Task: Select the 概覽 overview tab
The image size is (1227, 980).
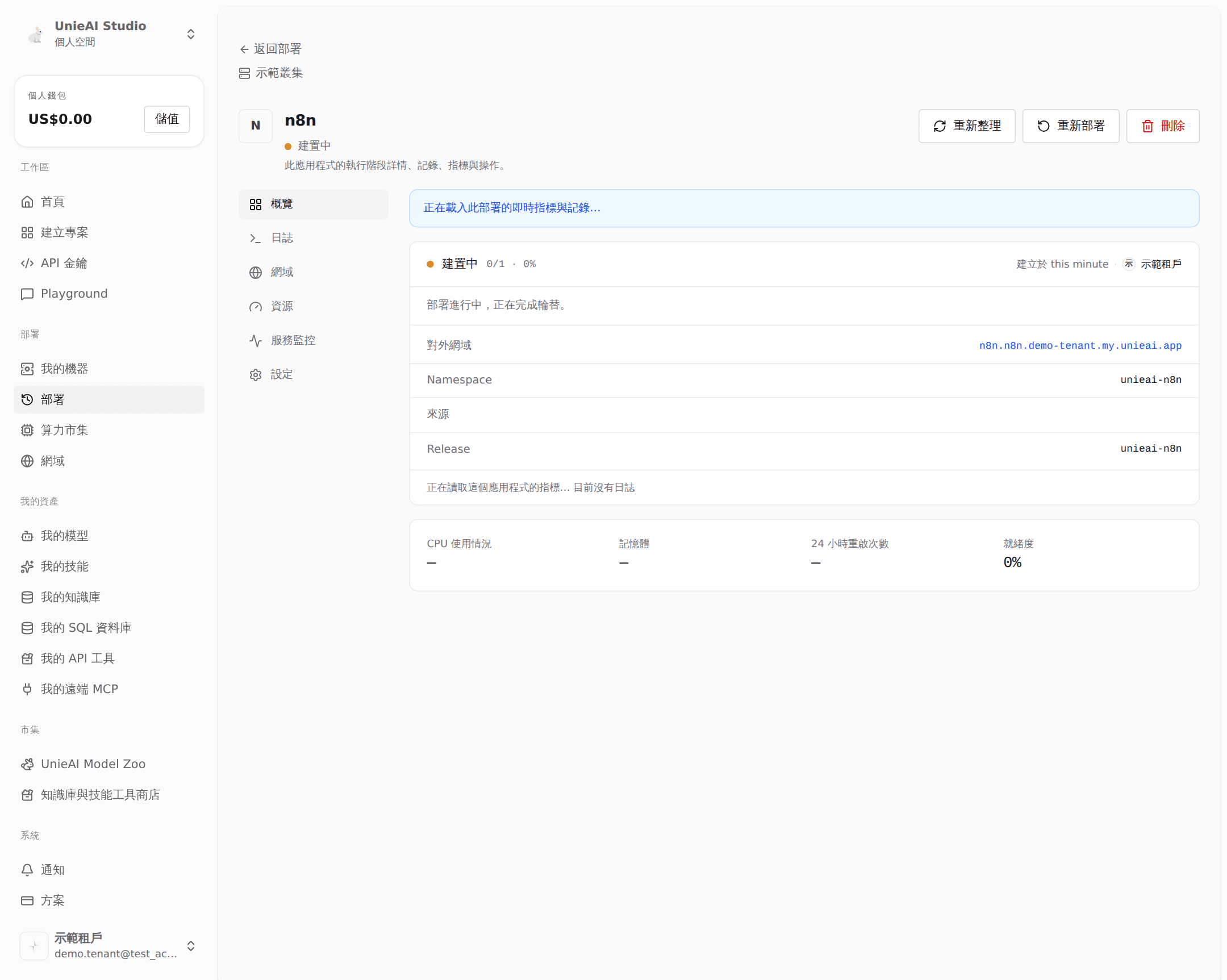Action: pyautogui.click(x=313, y=204)
